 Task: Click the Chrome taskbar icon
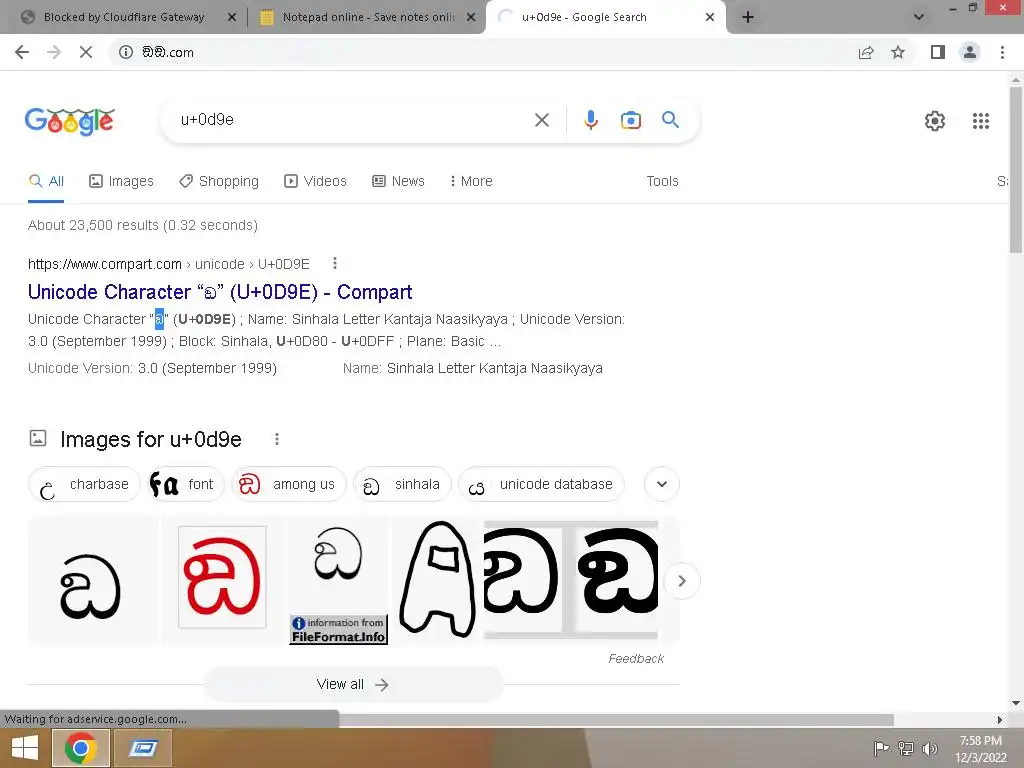coord(80,748)
